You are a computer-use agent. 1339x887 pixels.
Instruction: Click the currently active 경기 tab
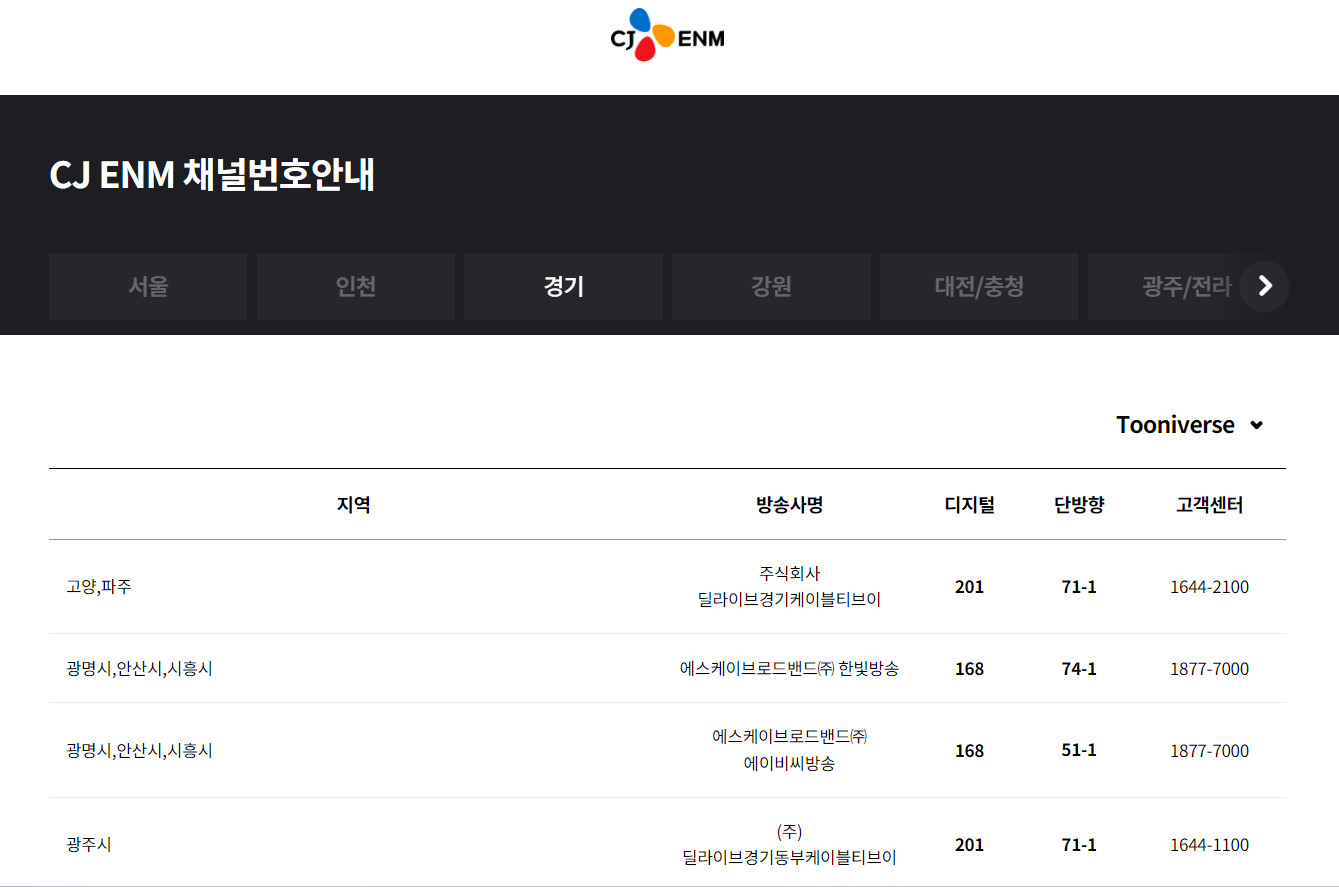coord(563,286)
